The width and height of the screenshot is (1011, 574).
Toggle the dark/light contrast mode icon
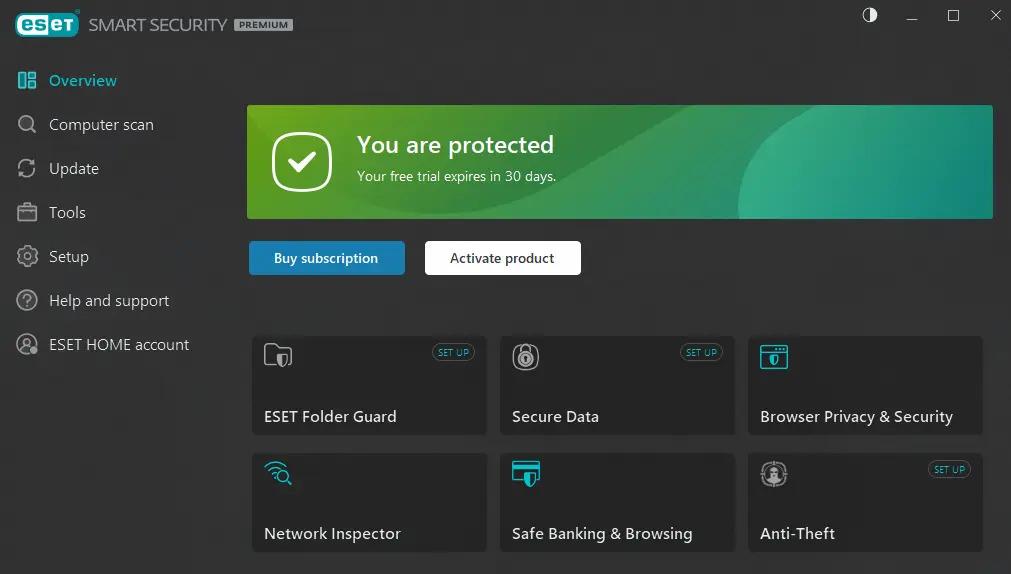870,15
